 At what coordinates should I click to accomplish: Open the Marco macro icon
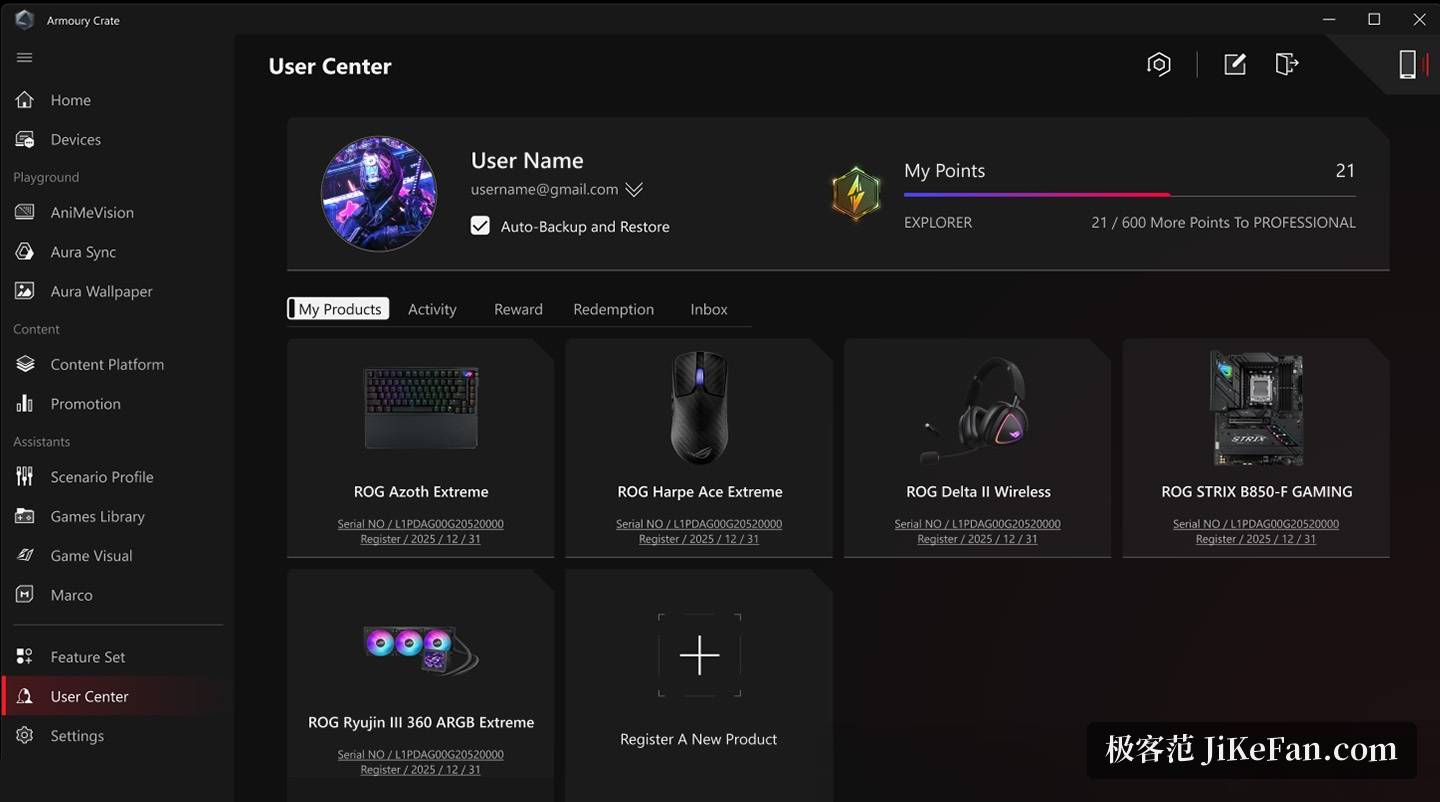point(25,595)
